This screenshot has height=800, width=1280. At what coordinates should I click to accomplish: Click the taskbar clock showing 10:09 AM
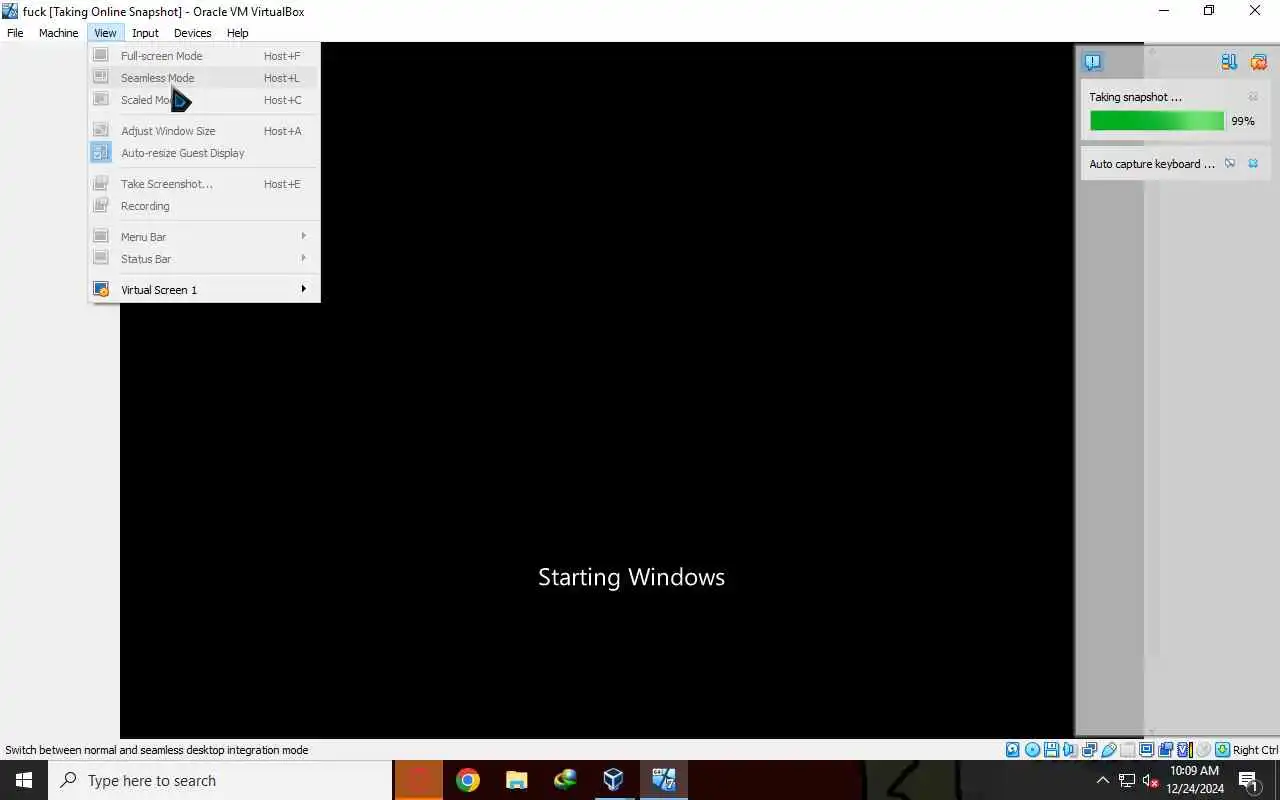(x=1194, y=780)
